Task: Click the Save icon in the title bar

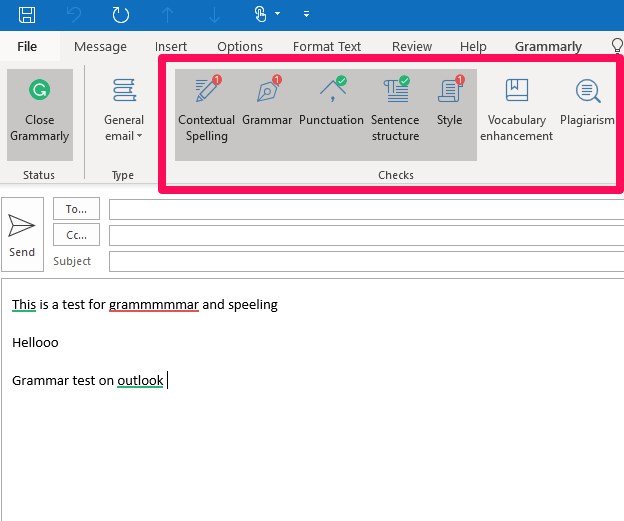Action: tap(27, 15)
